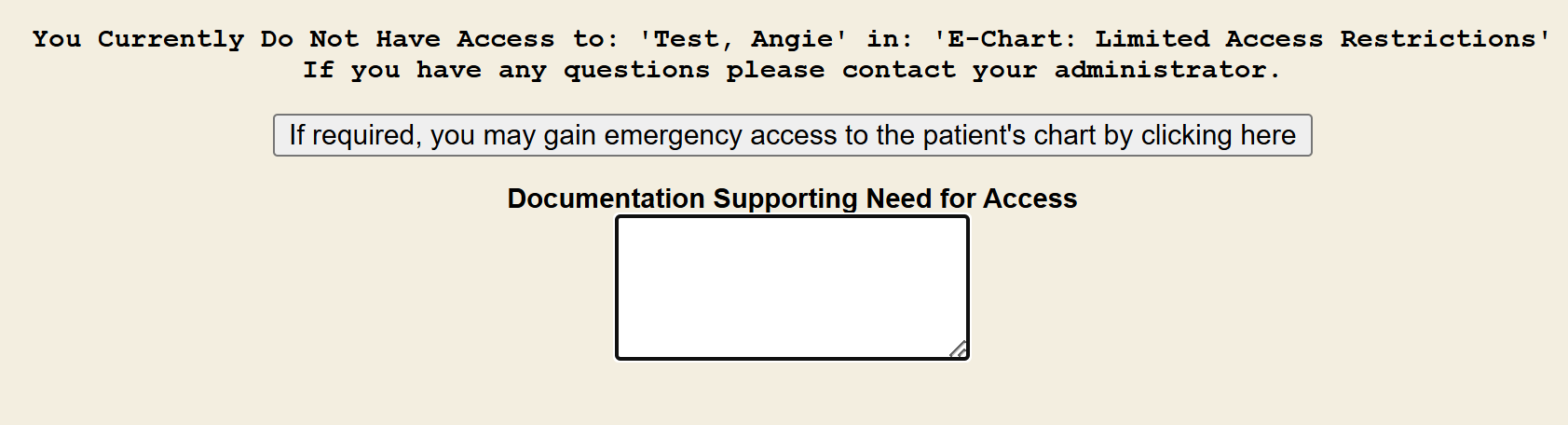Click the patient name 'Test, Angie'
Viewport: 1568px width, 425px height.
pos(743,39)
